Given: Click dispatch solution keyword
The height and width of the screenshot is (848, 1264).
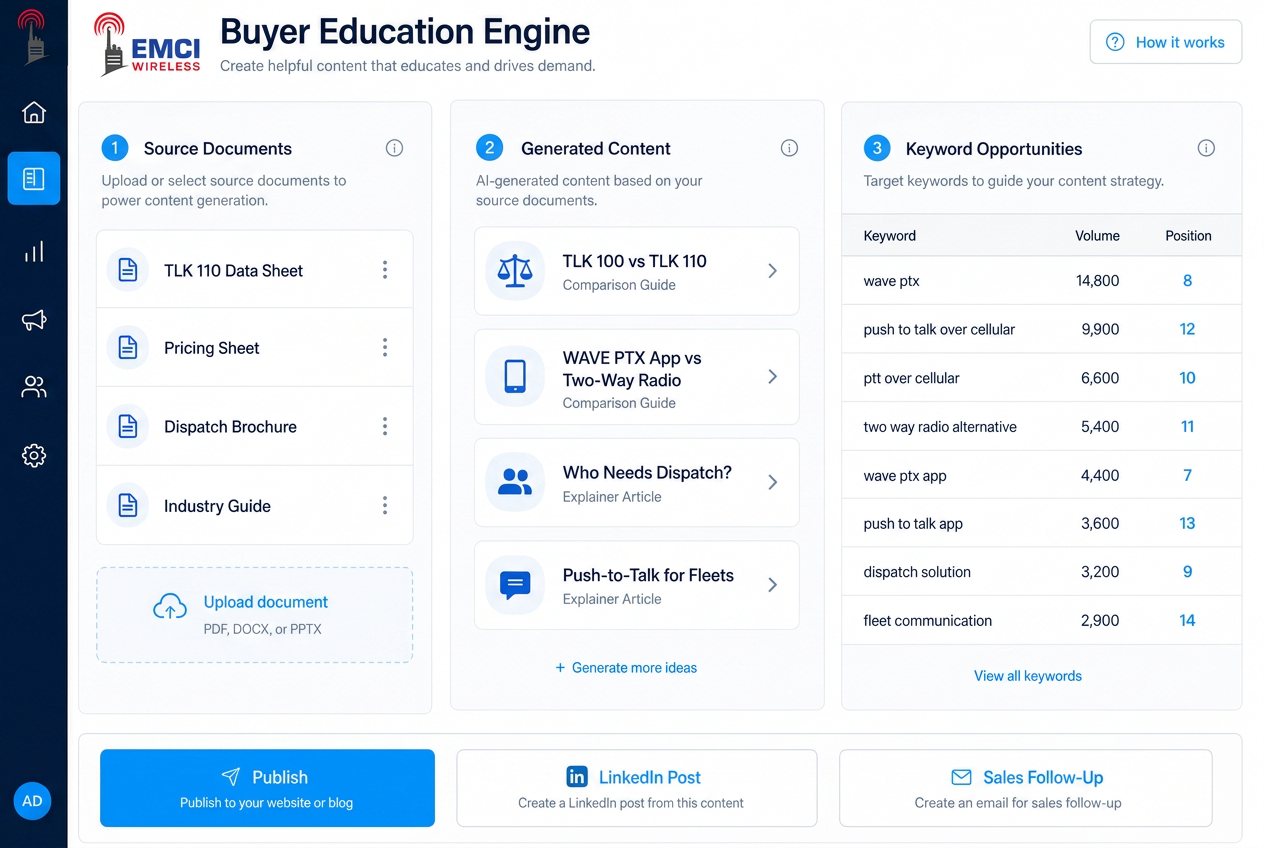Looking at the screenshot, I should point(917,572).
